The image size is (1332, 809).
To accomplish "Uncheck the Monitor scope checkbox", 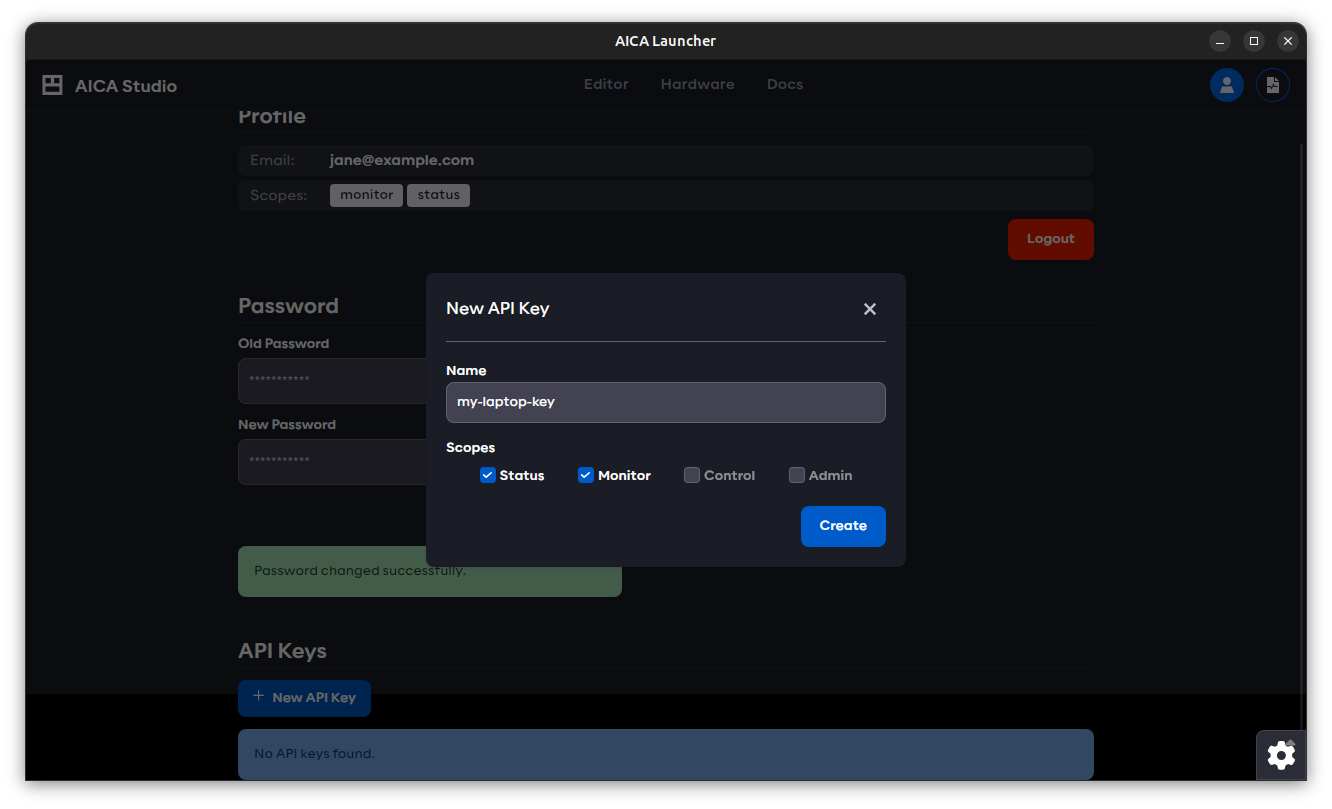I will (x=586, y=475).
